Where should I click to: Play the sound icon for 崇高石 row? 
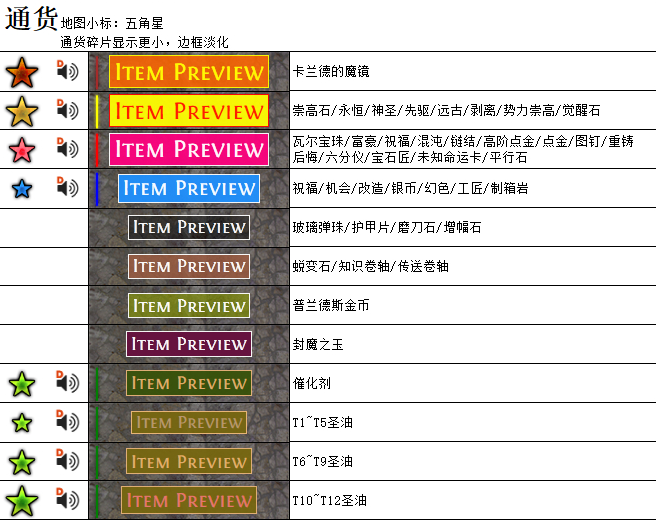pyautogui.click(x=67, y=109)
